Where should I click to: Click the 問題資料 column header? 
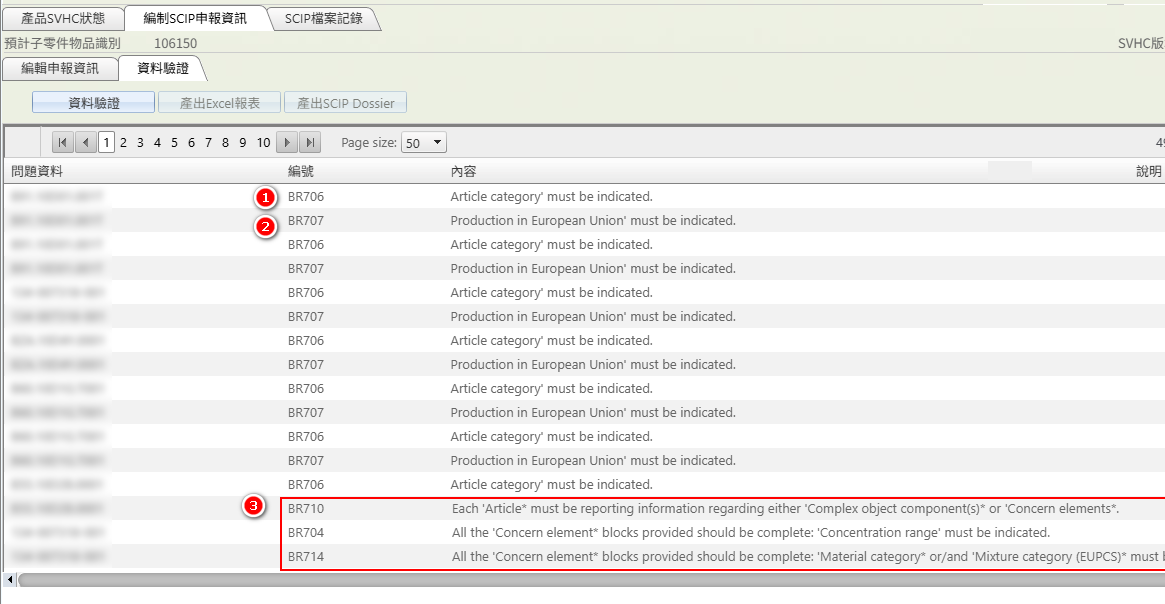coord(37,172)
